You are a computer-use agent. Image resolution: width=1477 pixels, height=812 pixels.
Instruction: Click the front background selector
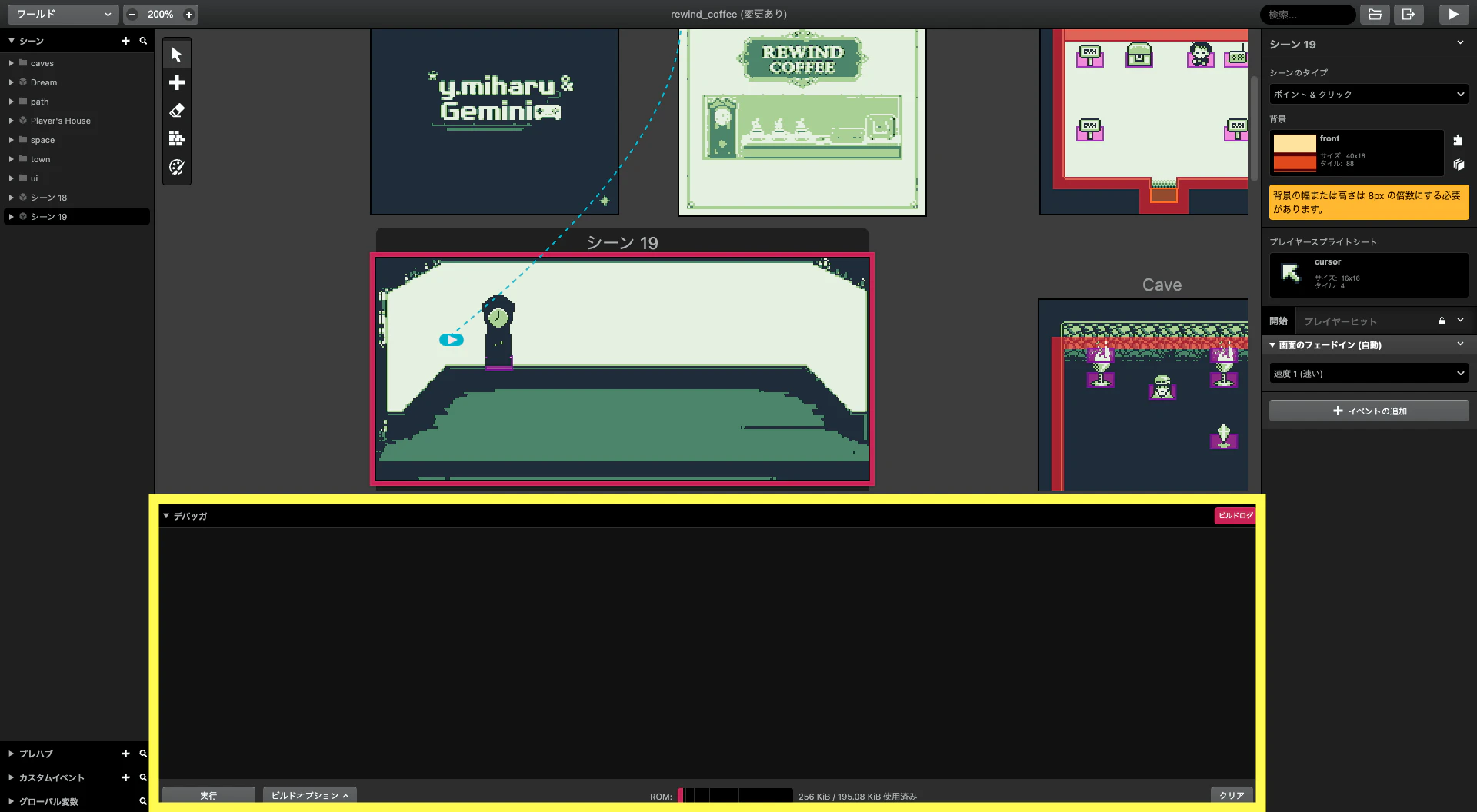coord(1356,152)
